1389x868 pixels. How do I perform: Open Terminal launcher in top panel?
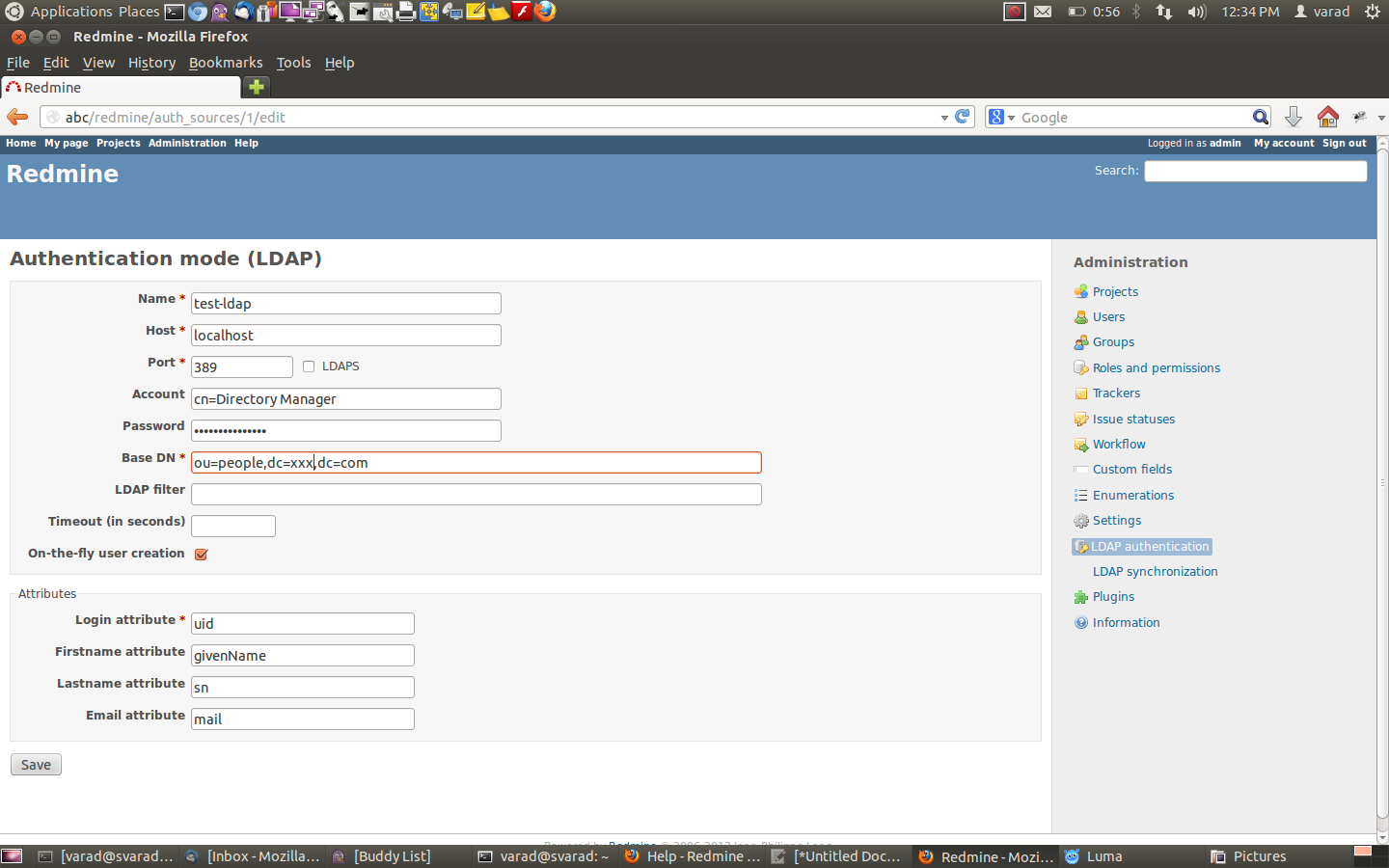tap(175, 12)
